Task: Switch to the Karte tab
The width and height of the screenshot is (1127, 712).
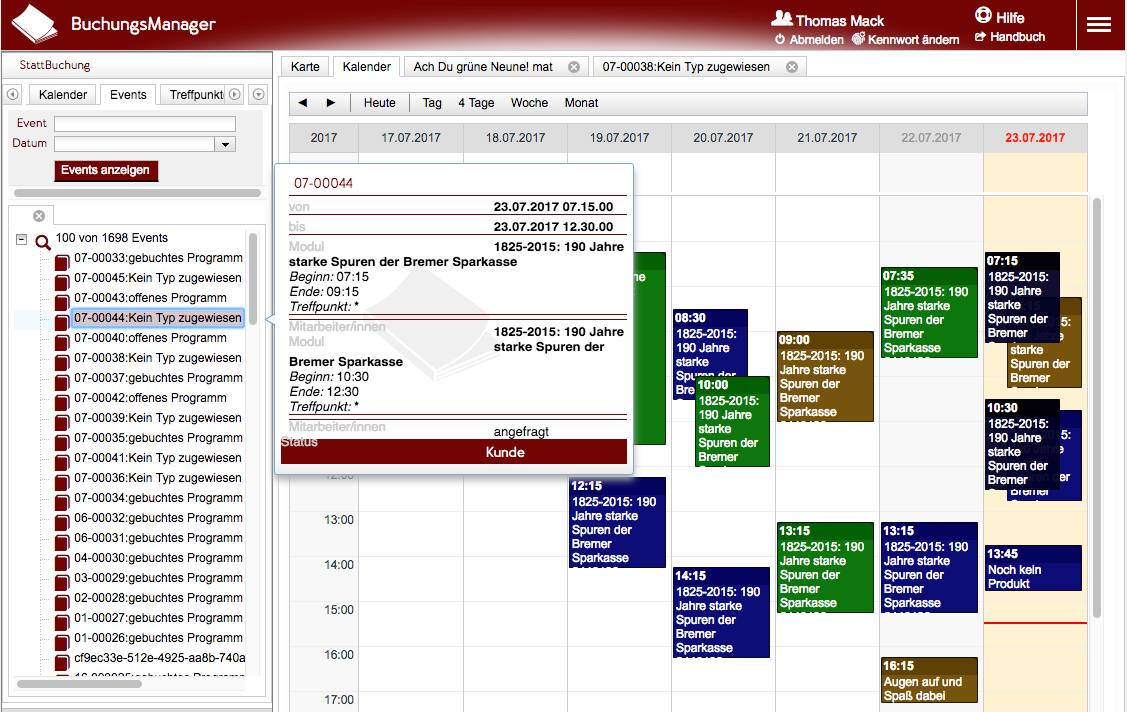Action: point(305,67)
